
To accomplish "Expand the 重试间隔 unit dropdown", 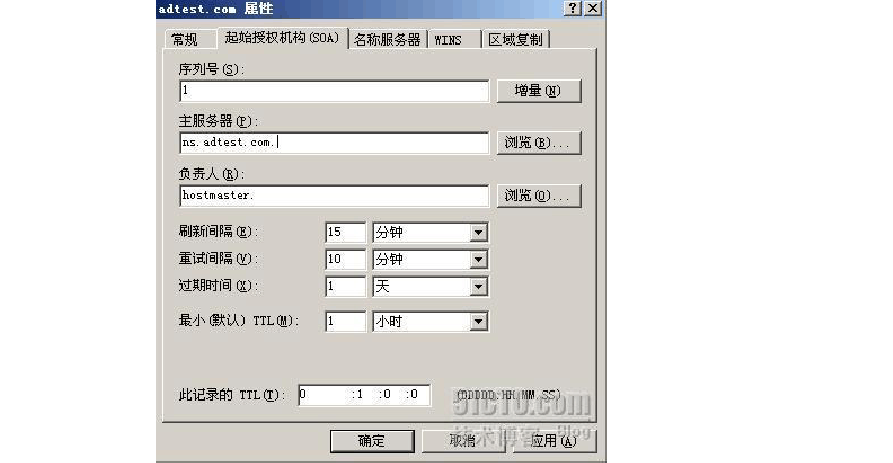I will click(x=478, y=259).
